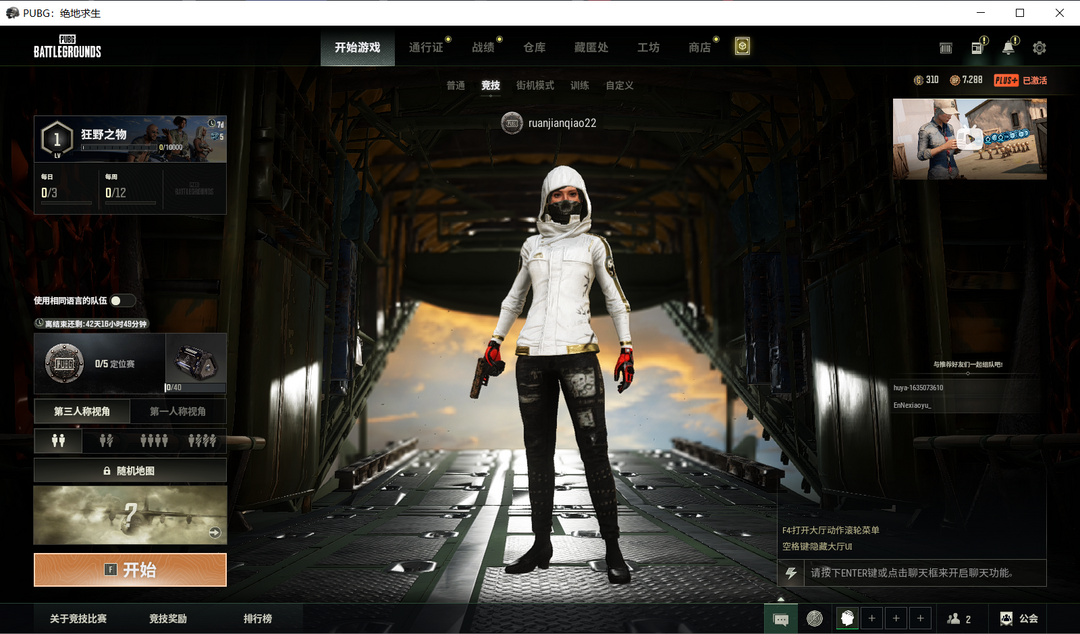
Task: Click the first empty teammate plus slot
Action: (871, 619)
